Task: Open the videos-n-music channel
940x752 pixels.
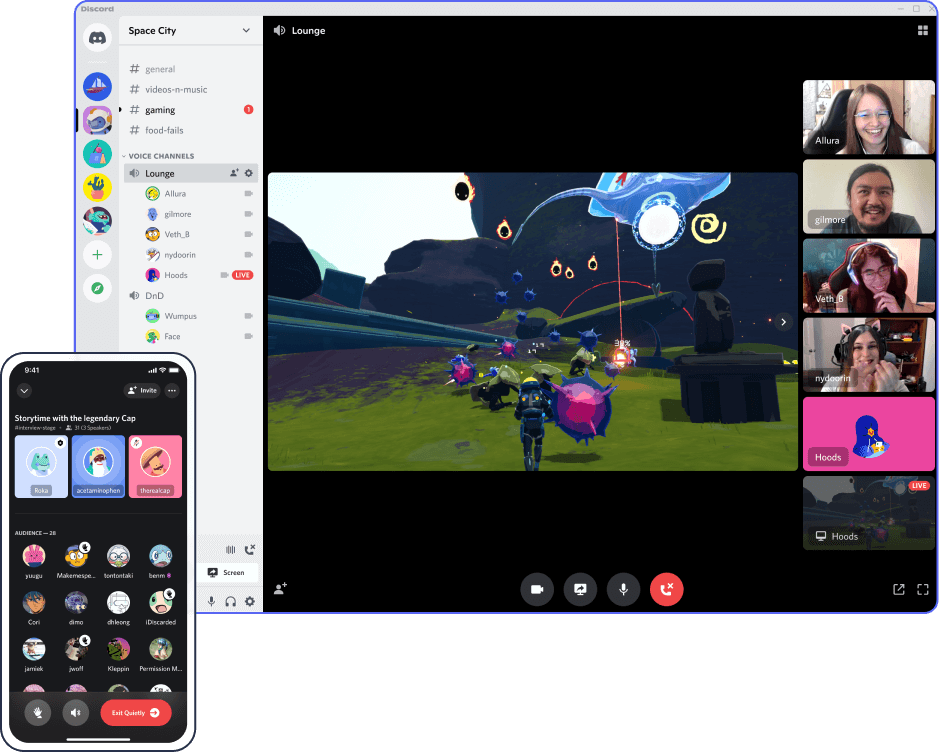Action: click(176, 90)
